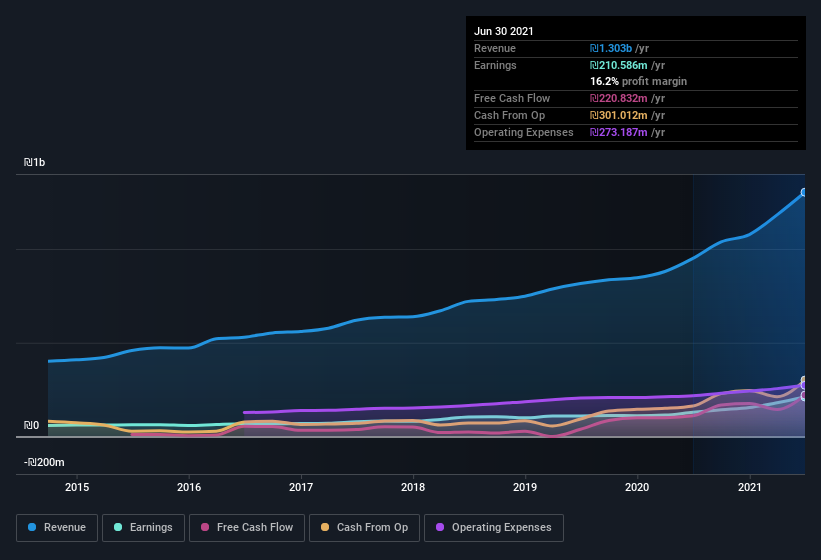The width and height of the screenshot is (821, 560).
Task: Click the ₪301.012m cash from op value
Action: coord(619,115)
